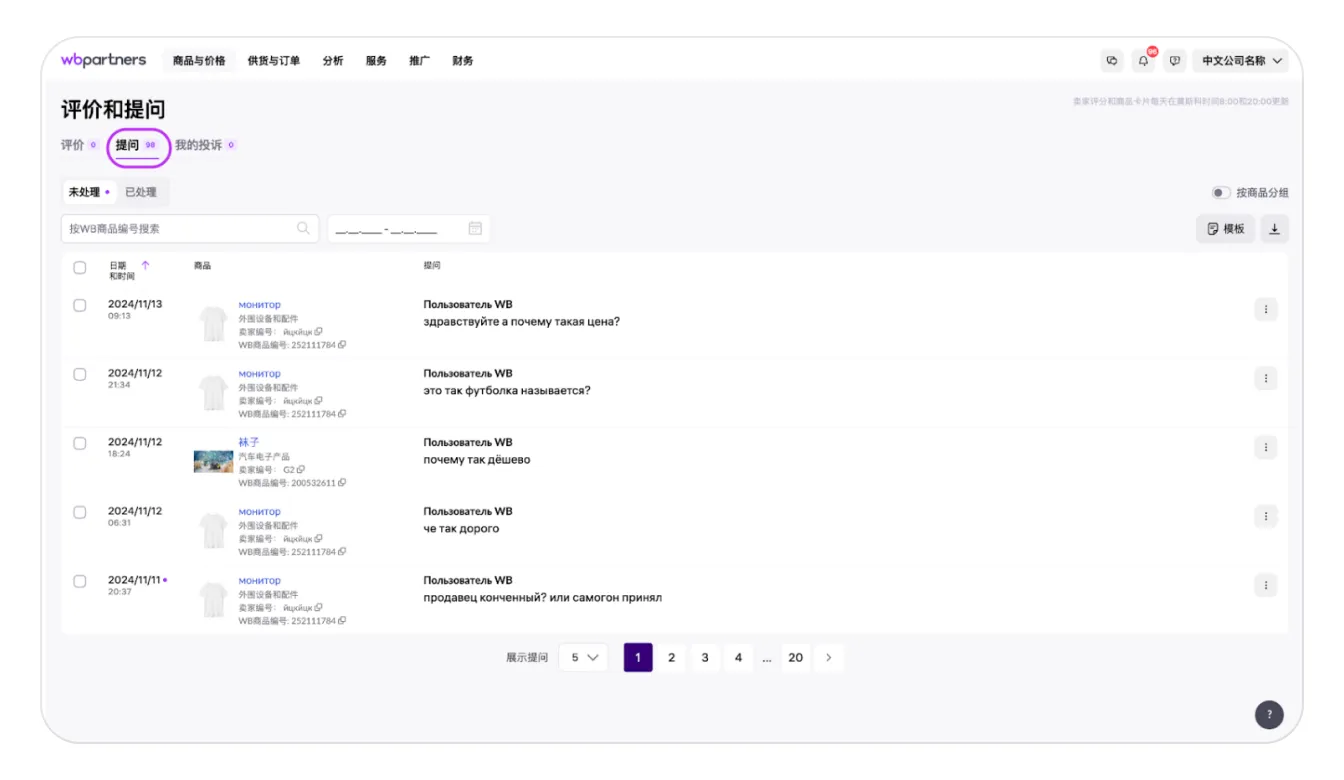
Task: Open the 商品与价格 menu
Action: point(199,61)
